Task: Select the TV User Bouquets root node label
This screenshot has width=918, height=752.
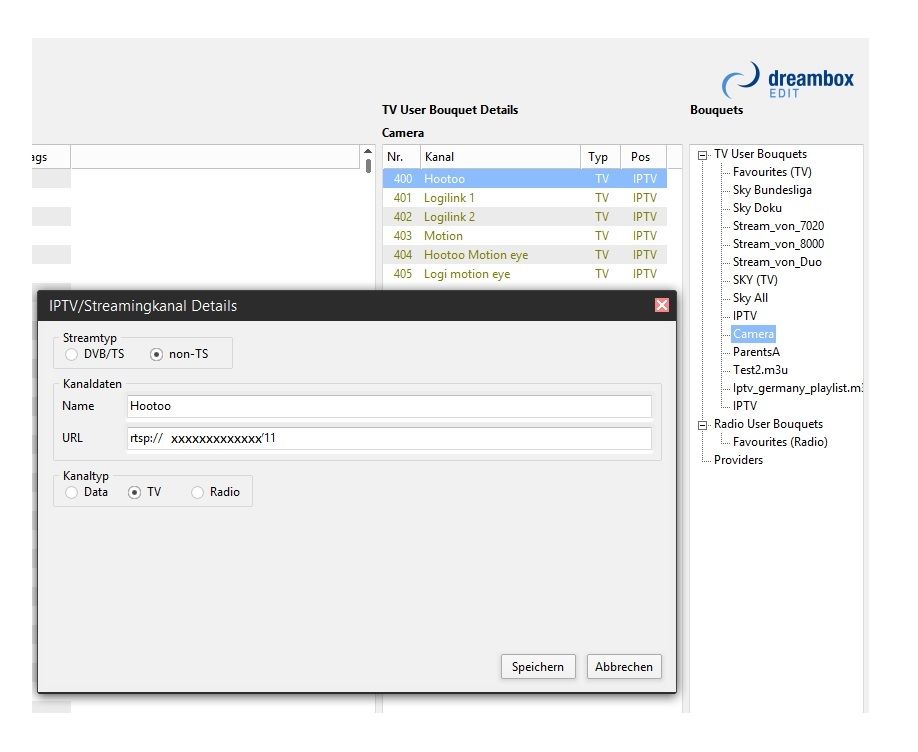Action: point(760,154)
